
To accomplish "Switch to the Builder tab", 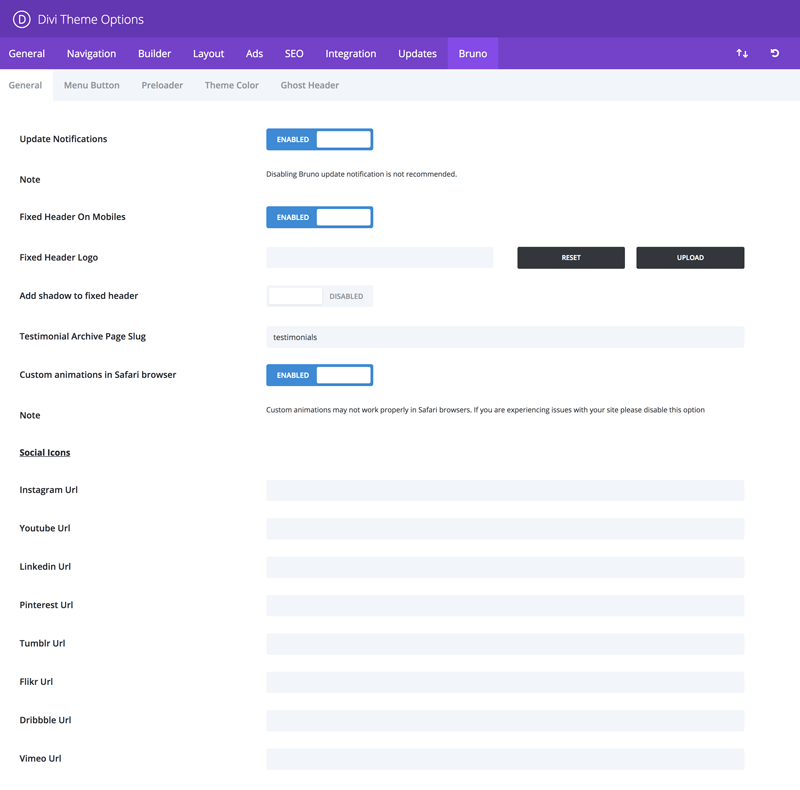I will [154, 54].
